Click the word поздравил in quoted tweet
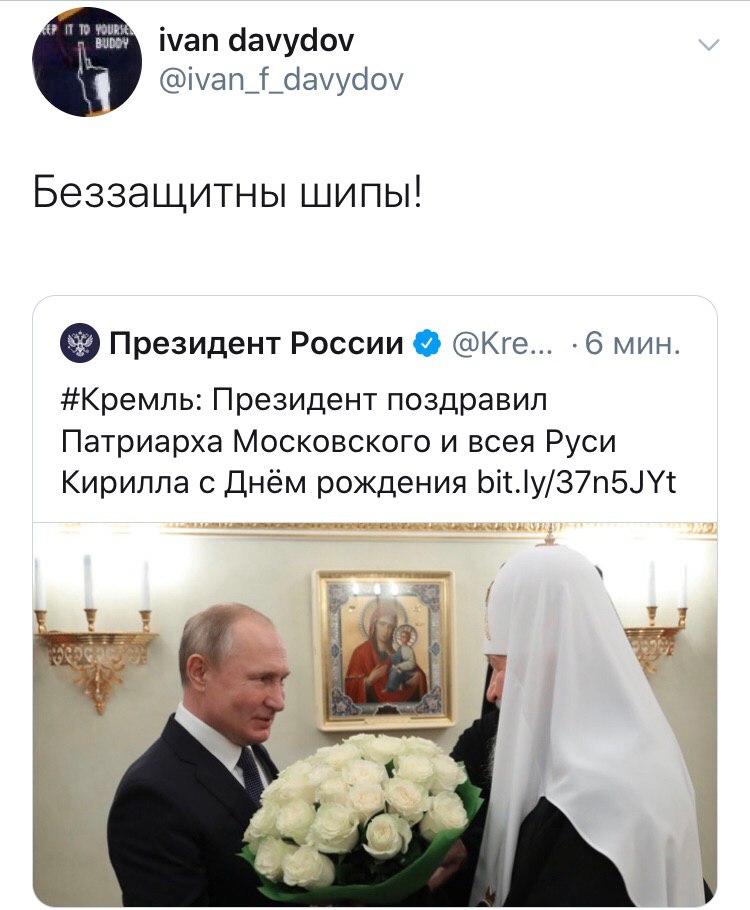The height and width of the screenshot is (910, 750). (467, 400)
